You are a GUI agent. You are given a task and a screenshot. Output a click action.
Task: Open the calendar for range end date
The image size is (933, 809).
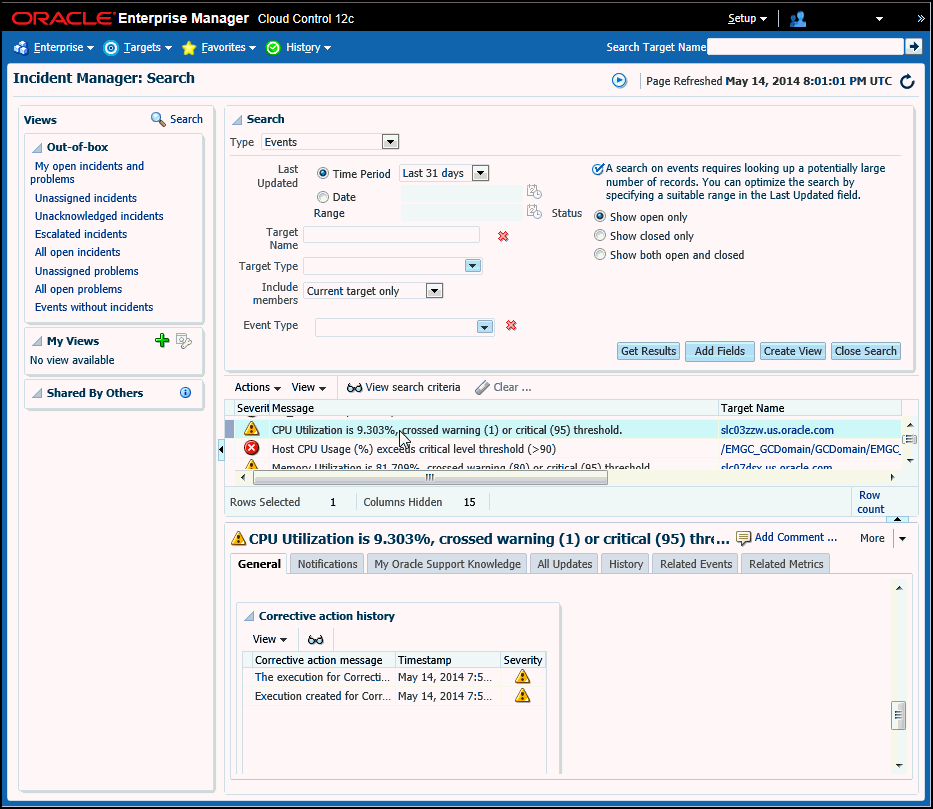[534, 211]
